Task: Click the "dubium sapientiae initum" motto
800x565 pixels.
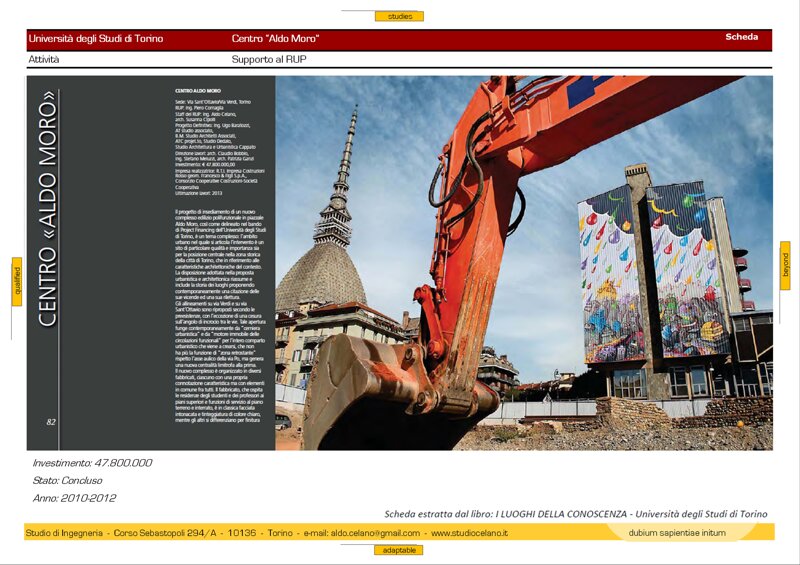Action: [x=677, y=533]
